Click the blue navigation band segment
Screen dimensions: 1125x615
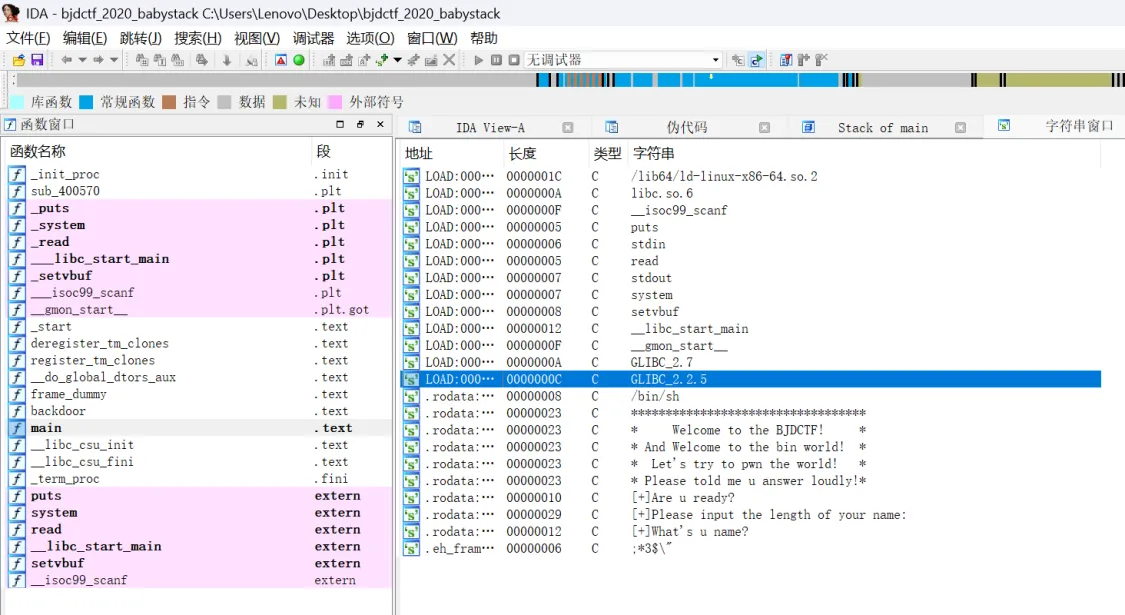[746, 80]
